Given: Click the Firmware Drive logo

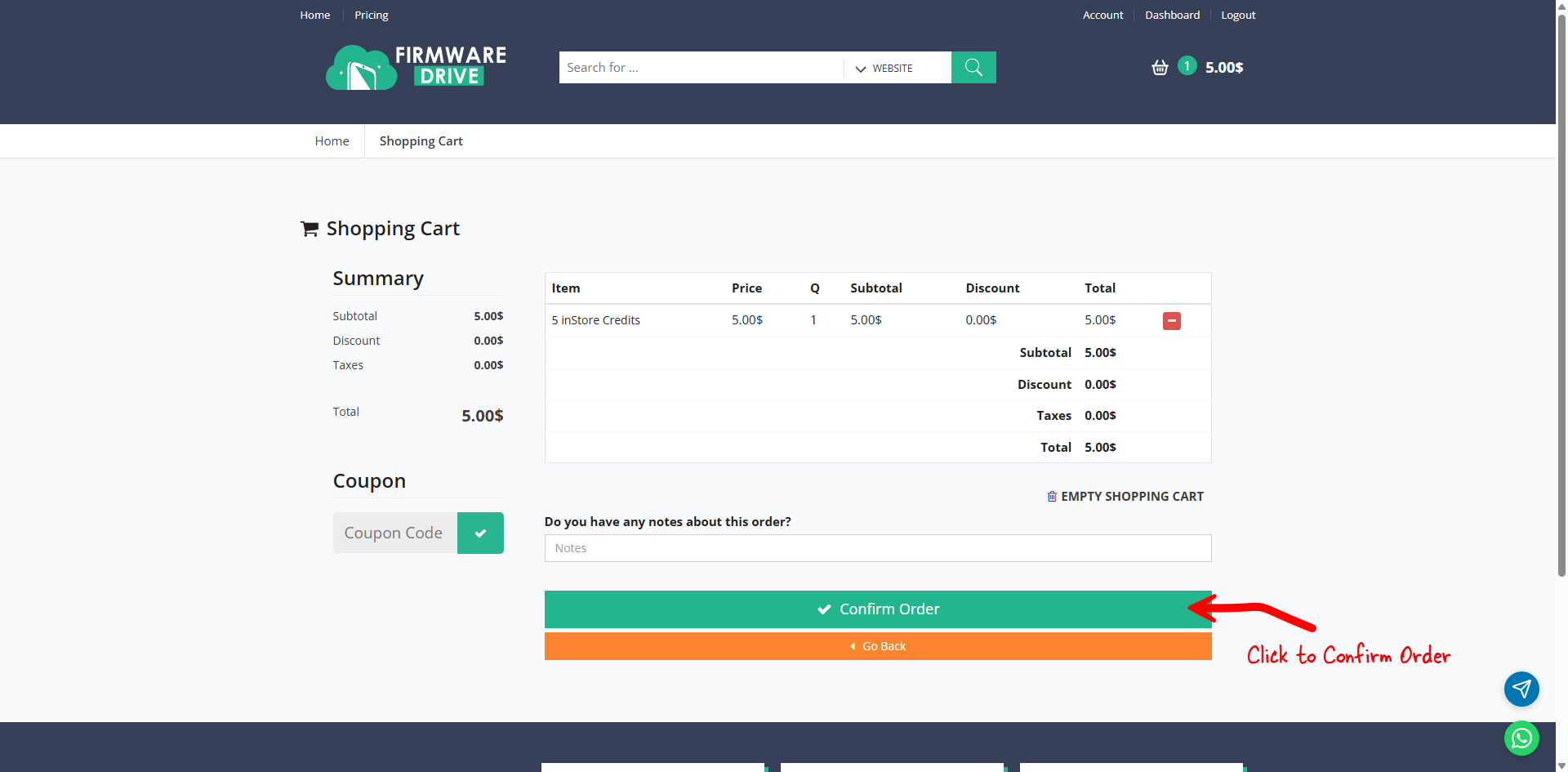Looking at the screenshot, I should pyautogui.click(x=416, y=67).
